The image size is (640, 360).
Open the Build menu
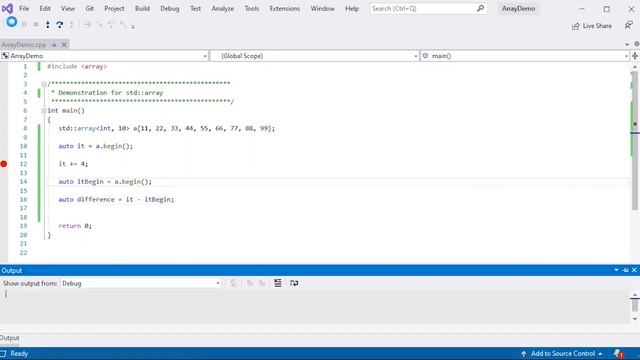[x=142, y=8]
